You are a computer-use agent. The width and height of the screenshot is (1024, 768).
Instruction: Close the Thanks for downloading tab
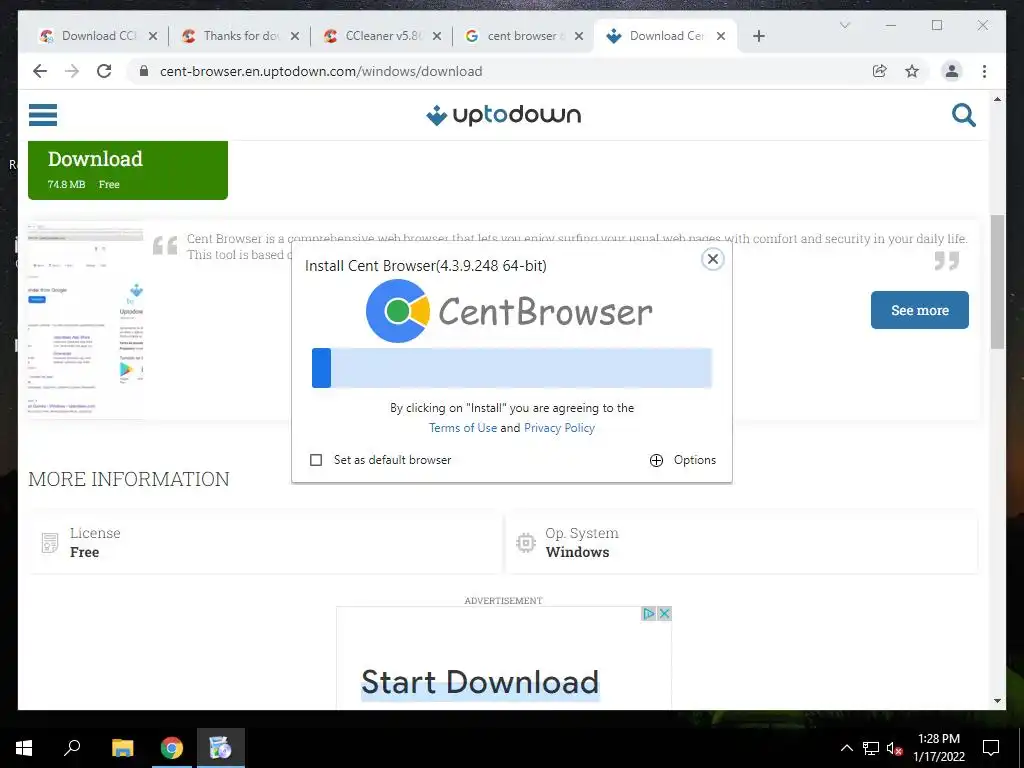[x=295, y=36]
